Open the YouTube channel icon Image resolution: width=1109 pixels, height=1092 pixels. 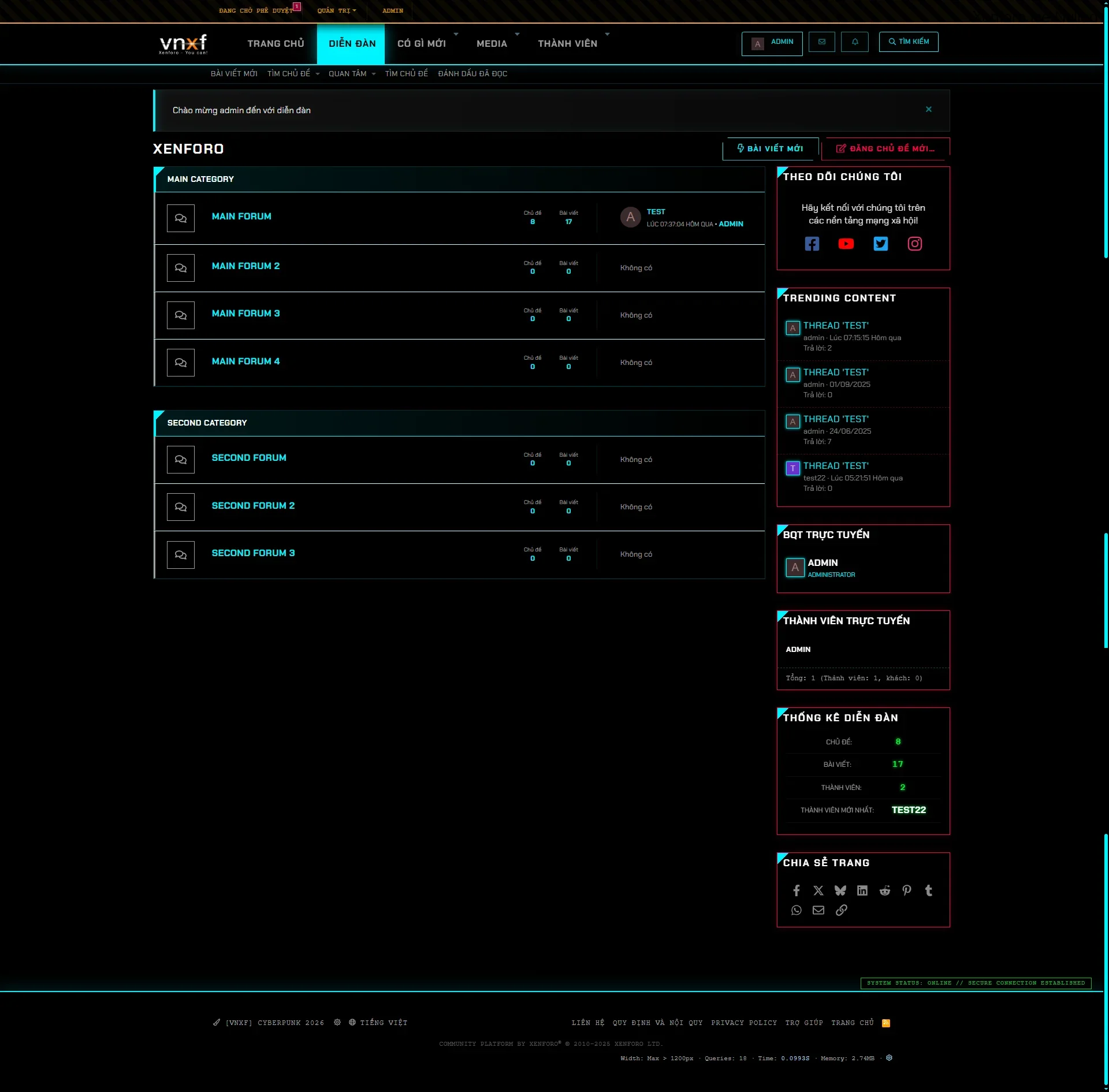(846, 244)
